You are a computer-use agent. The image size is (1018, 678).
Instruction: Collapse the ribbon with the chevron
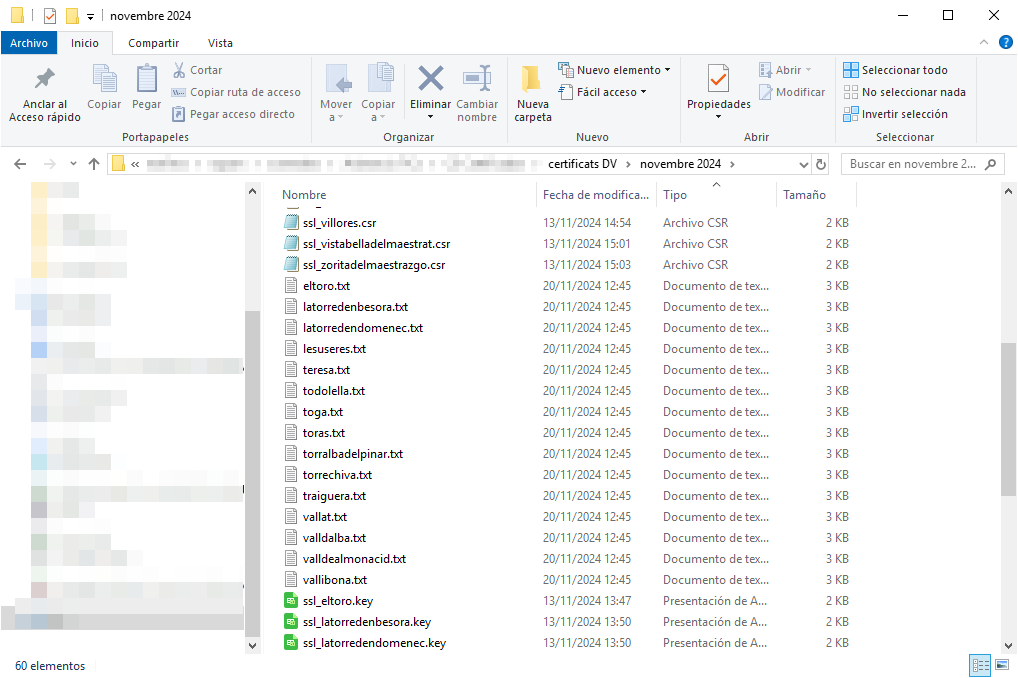click(984, 42)
